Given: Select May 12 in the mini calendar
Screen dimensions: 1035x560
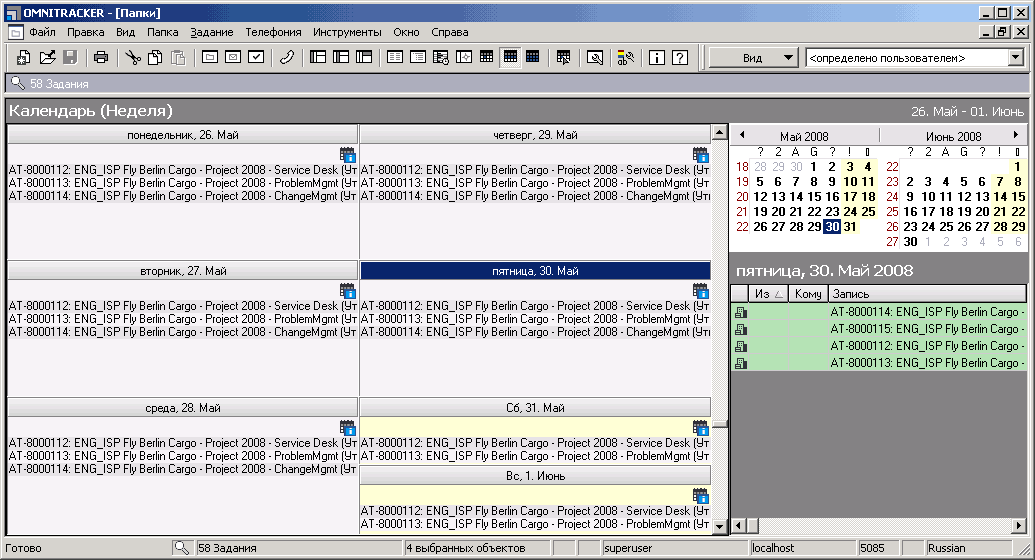Looking at the screenshot, I should (760, 196).
